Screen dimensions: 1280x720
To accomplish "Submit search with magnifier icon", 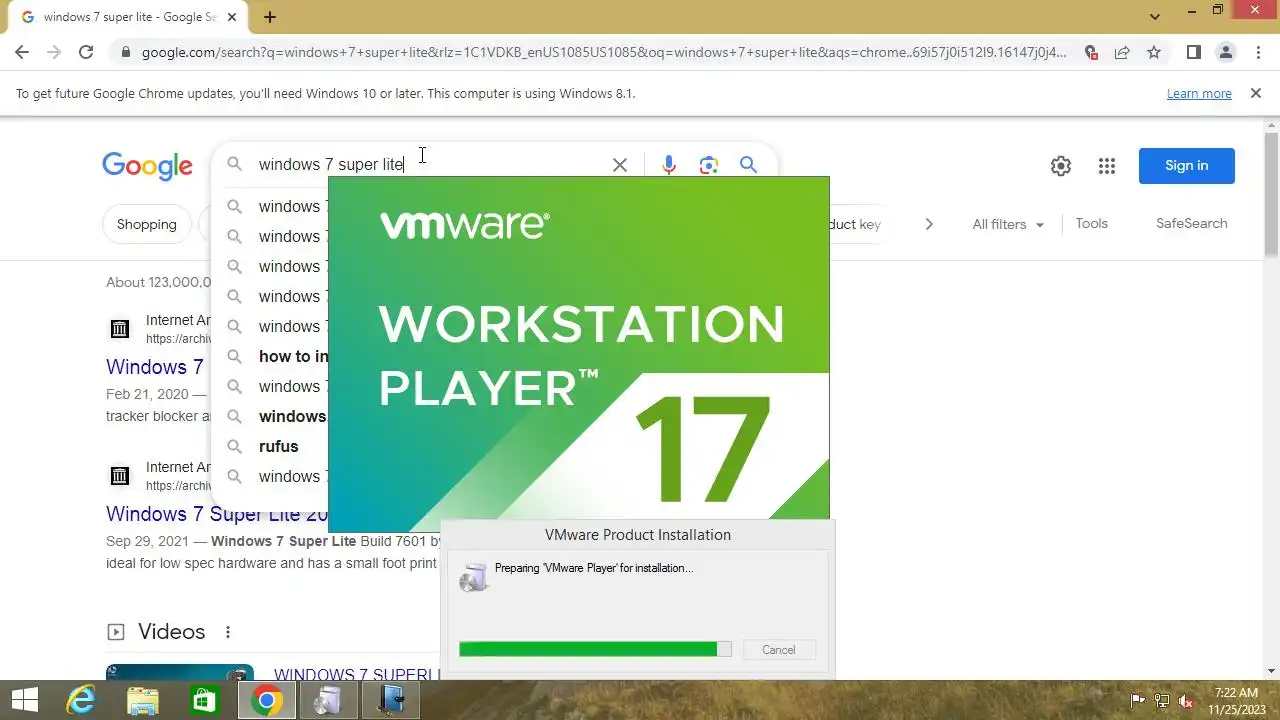I will [x=748, y=165].
